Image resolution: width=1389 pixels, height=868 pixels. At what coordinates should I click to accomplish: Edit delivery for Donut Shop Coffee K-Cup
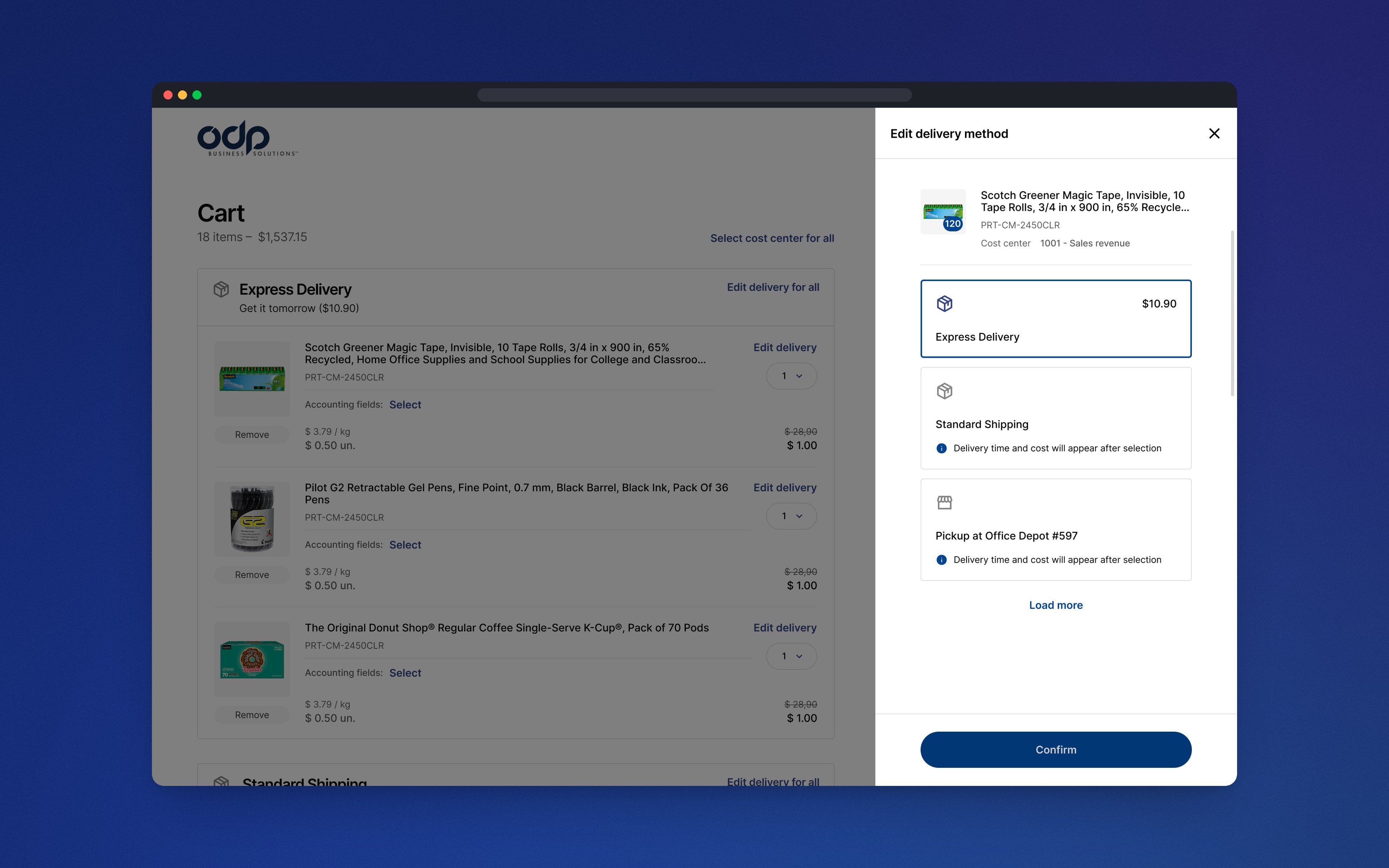[x=785, y=627]
